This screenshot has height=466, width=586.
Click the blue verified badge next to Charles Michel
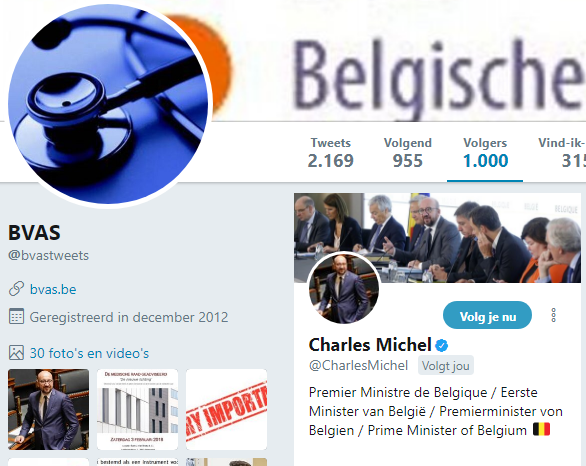442,345
